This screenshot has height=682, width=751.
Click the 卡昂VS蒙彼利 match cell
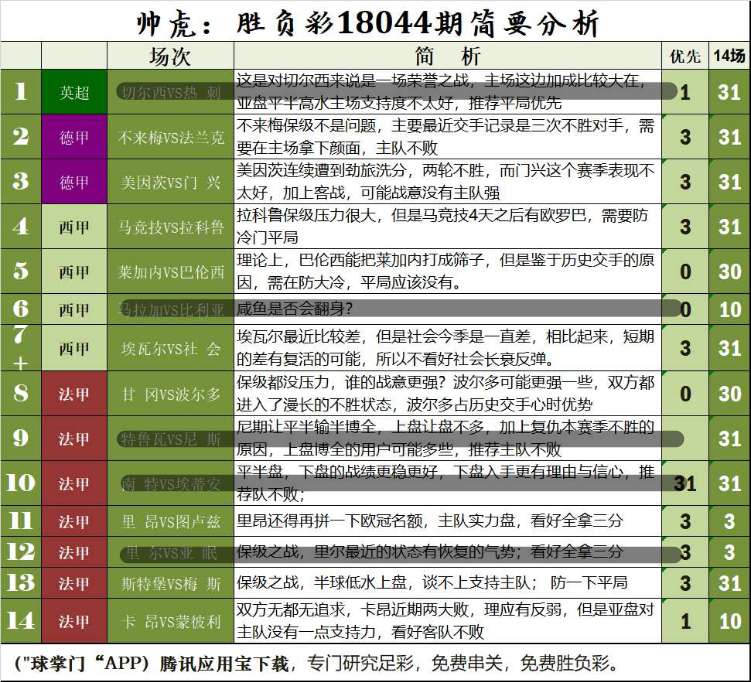(171, 621)
